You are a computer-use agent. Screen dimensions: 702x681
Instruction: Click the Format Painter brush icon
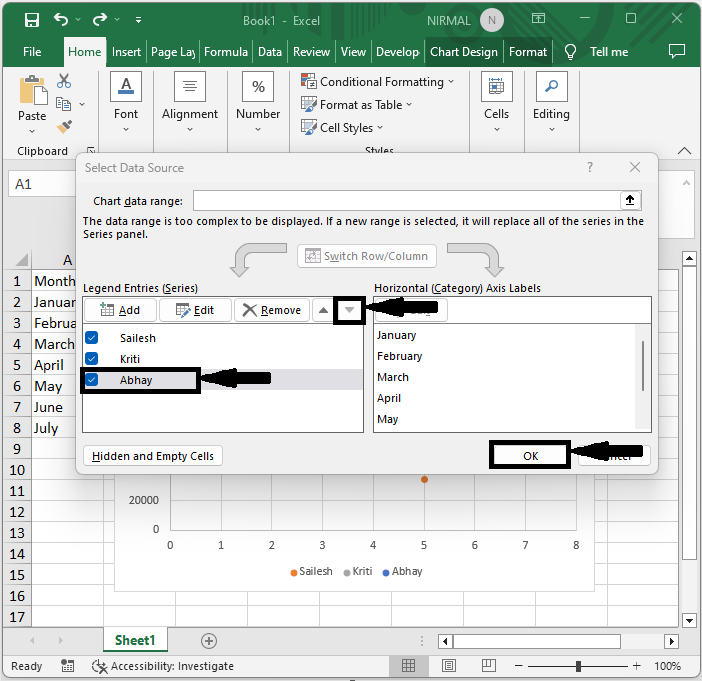pyautogui.click(x=64, y=127)
